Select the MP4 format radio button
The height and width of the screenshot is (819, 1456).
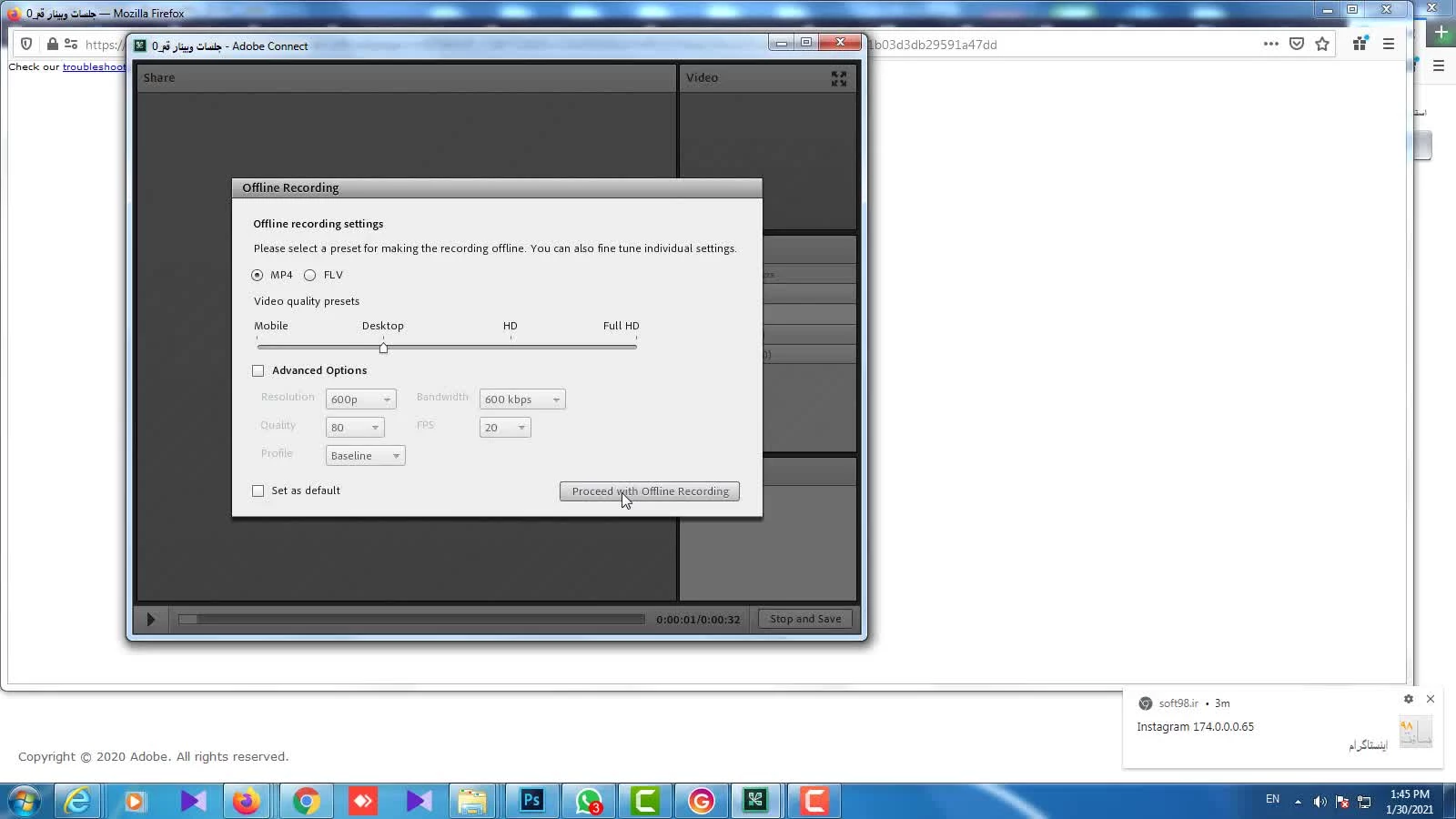258,275
